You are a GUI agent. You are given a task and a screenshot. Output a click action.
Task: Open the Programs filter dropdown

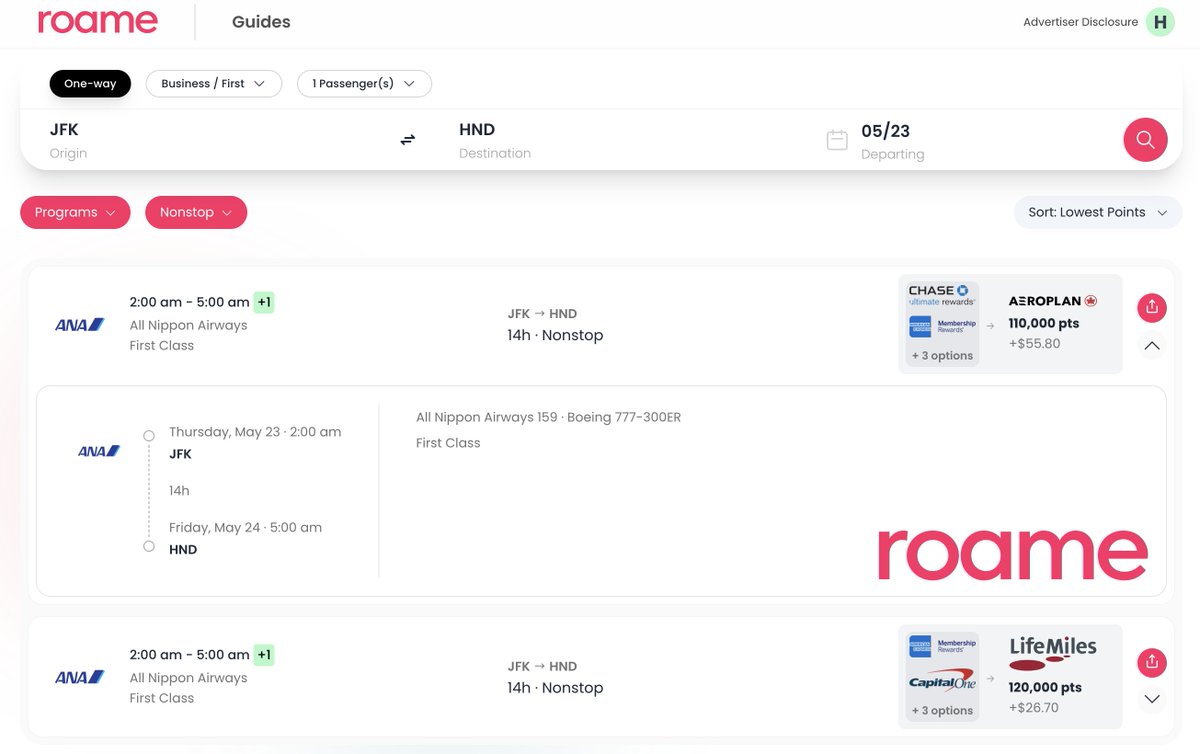pyautogui.click(x=75, y=212)
